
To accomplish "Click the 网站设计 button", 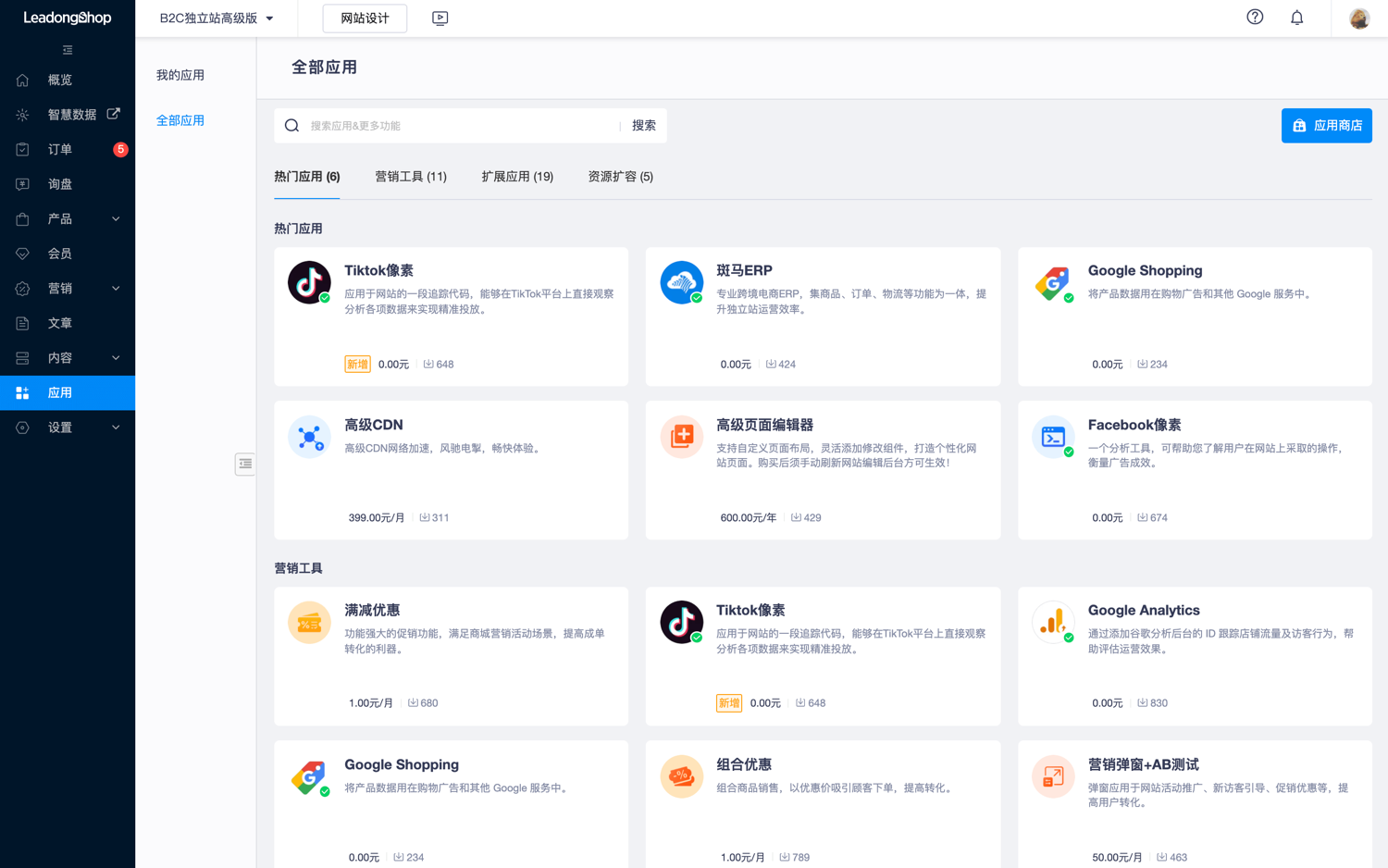I will click(x=364, y=18).
